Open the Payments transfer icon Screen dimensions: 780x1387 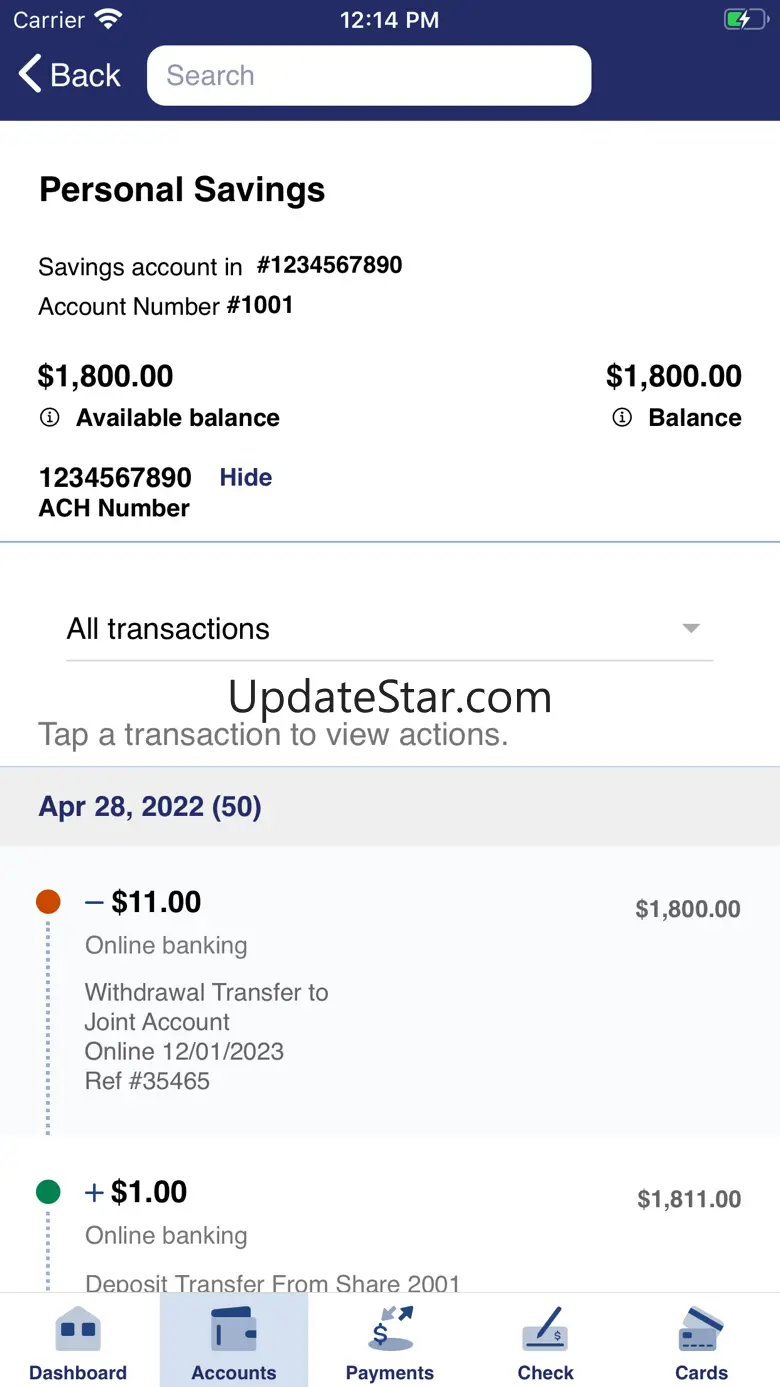[x=390, y=1330]
